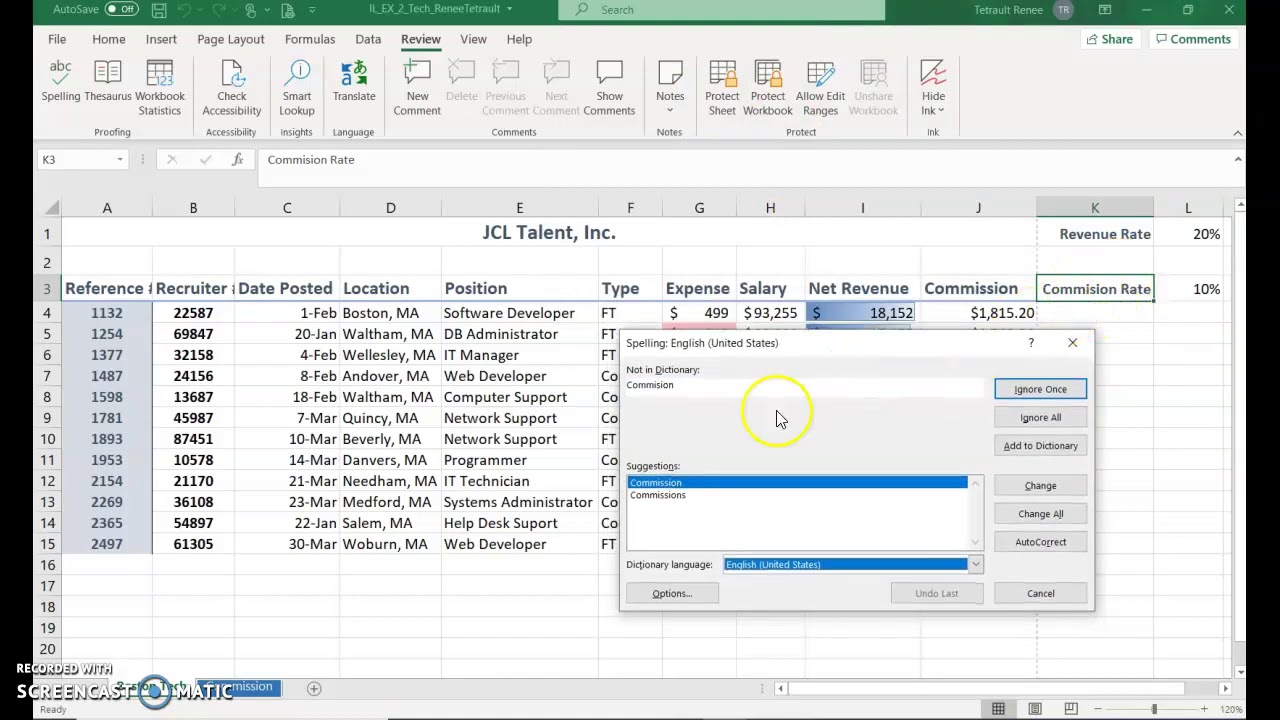Toggle AutoSave off switch
The image size is (1280, 720).
click(x=122, y=10)
